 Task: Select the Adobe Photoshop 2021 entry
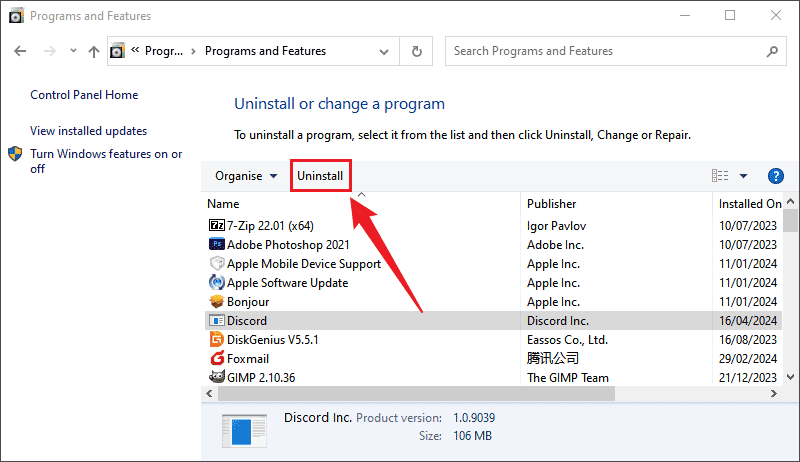288,245
